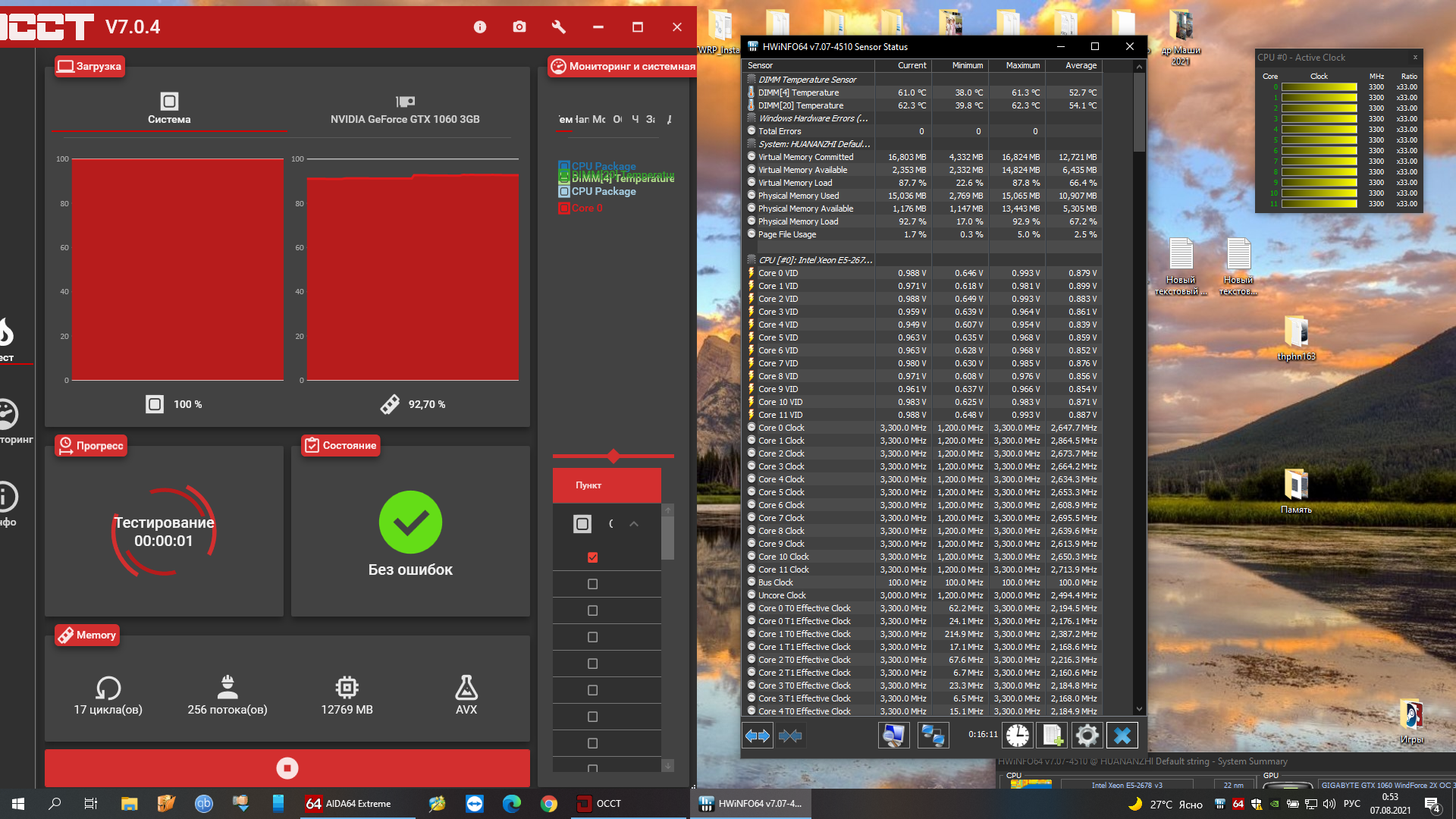The height and width of the screenshot is (819, 1456).
Task: Check the second empty box in list
Action: pyautogui.click(x=593, y=610)
